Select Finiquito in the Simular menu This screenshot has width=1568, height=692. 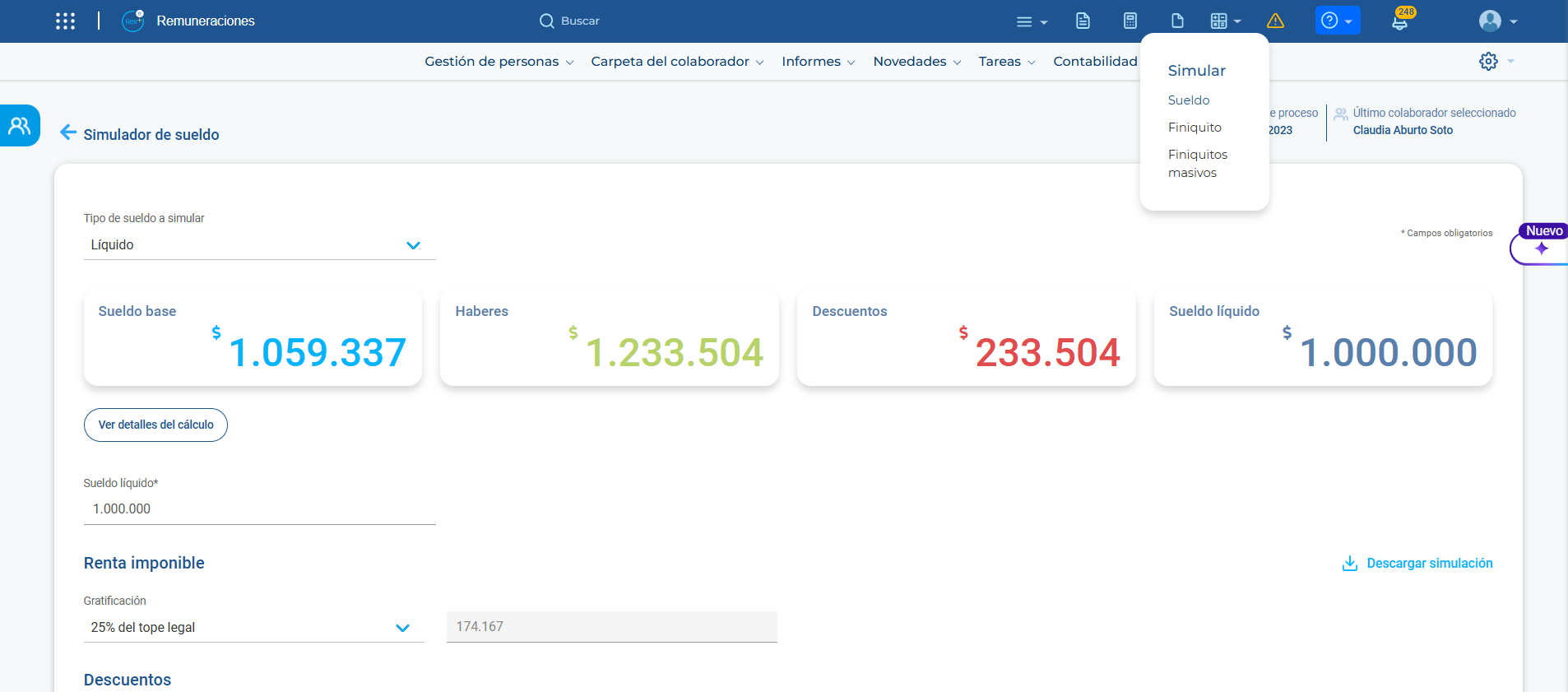[x=1195, y=128]
